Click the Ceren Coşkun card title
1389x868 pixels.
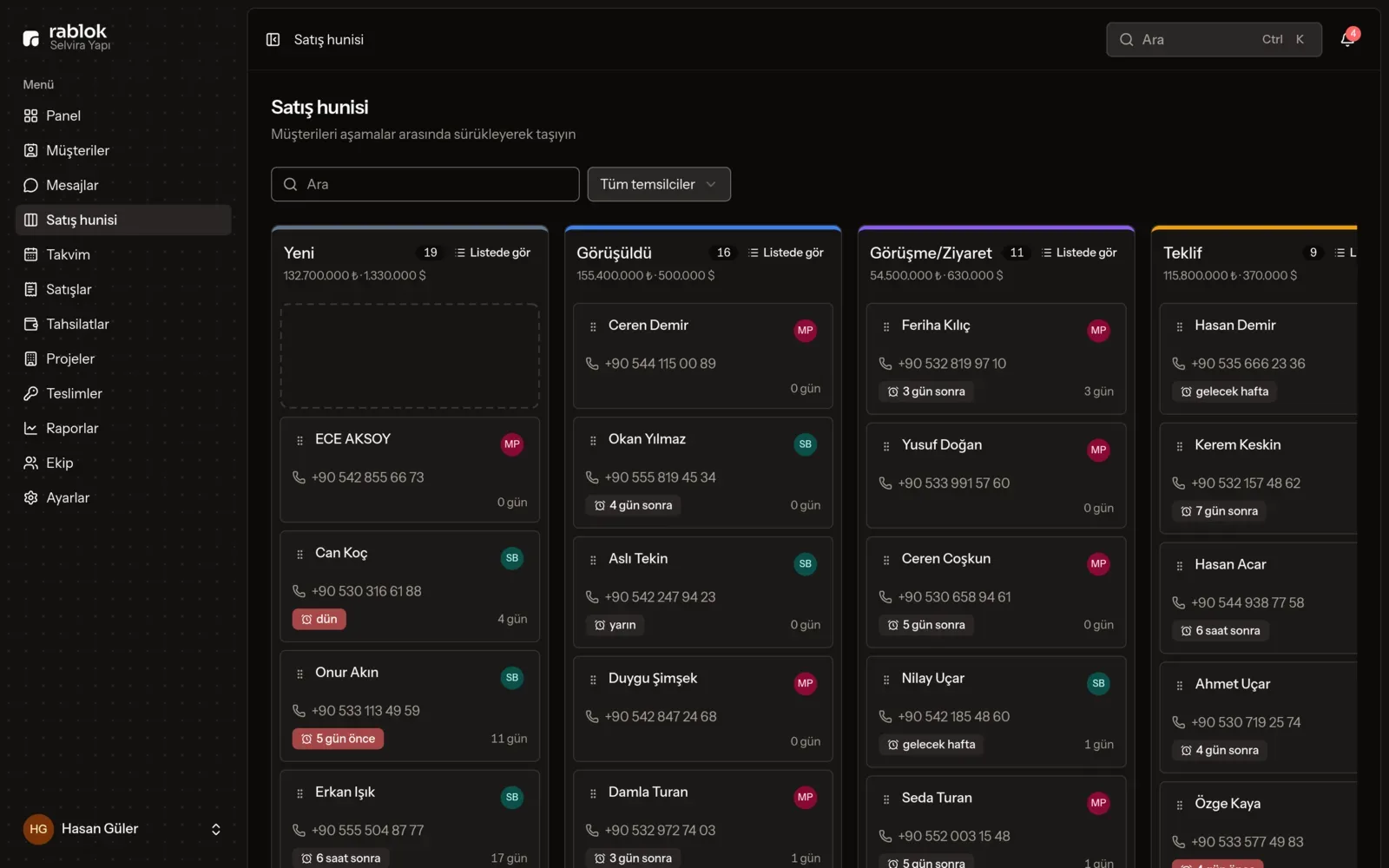(x=946, y=559)
